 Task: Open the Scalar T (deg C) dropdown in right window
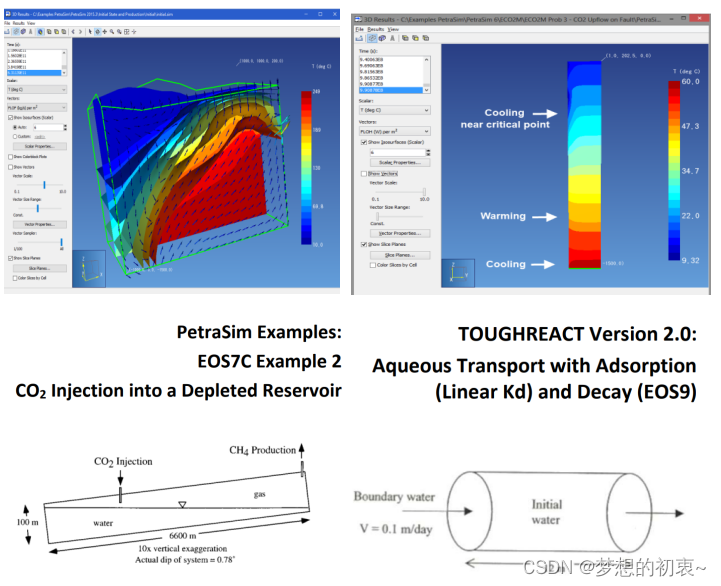(x=395, y=110)
